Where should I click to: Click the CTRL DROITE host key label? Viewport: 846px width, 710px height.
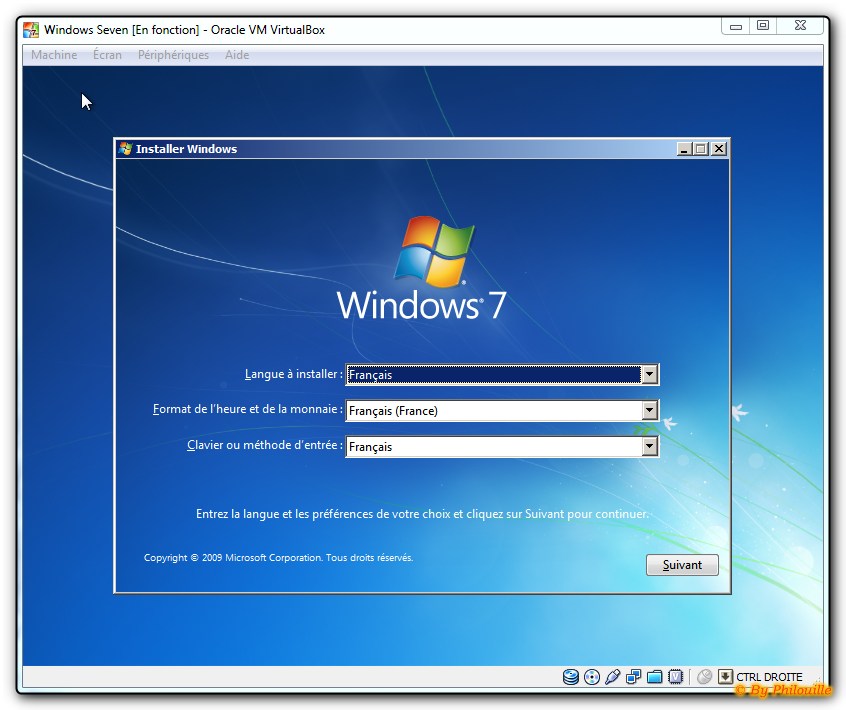769,677
